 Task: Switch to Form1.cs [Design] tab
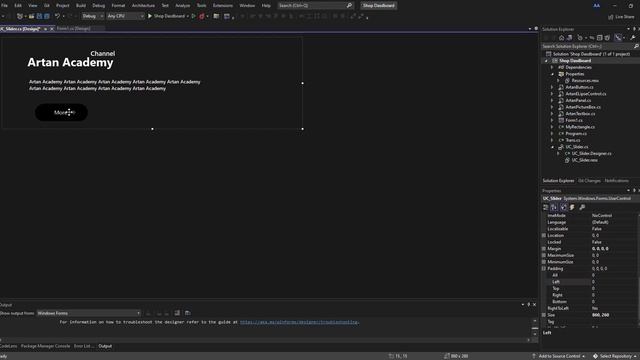(x=73, y=29)
